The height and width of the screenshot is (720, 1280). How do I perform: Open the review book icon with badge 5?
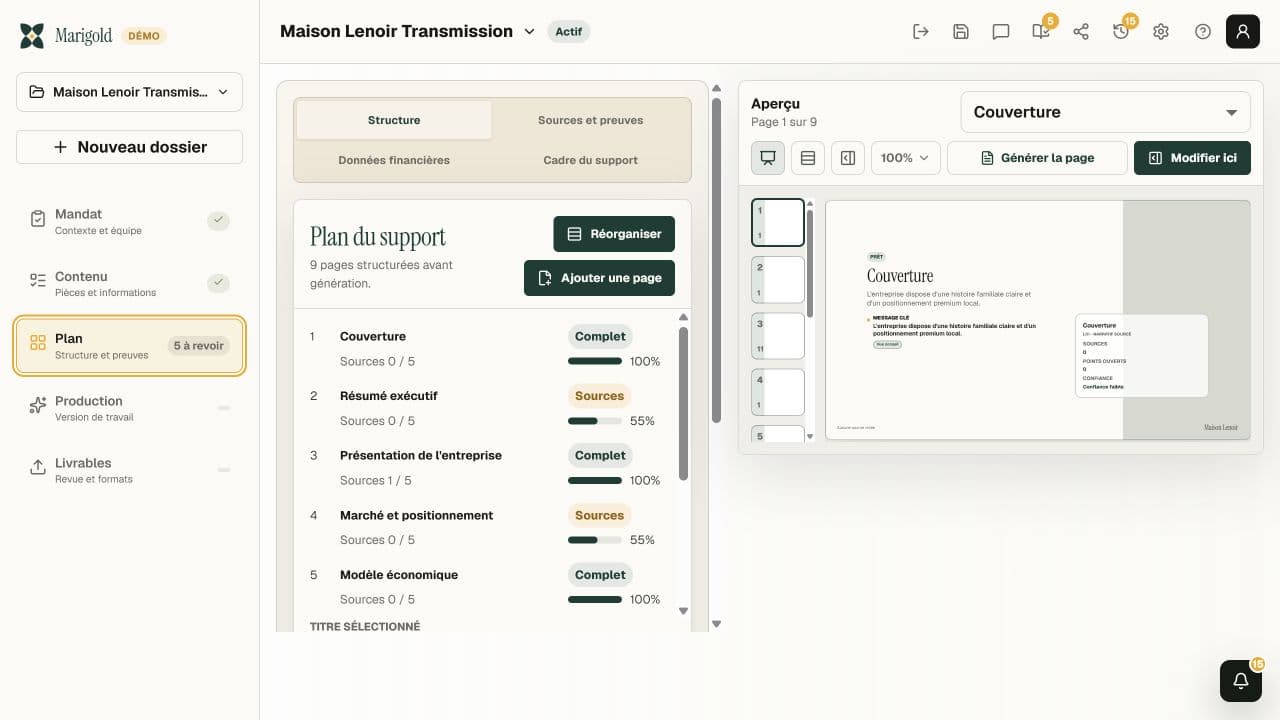[x=1041, y=31]
